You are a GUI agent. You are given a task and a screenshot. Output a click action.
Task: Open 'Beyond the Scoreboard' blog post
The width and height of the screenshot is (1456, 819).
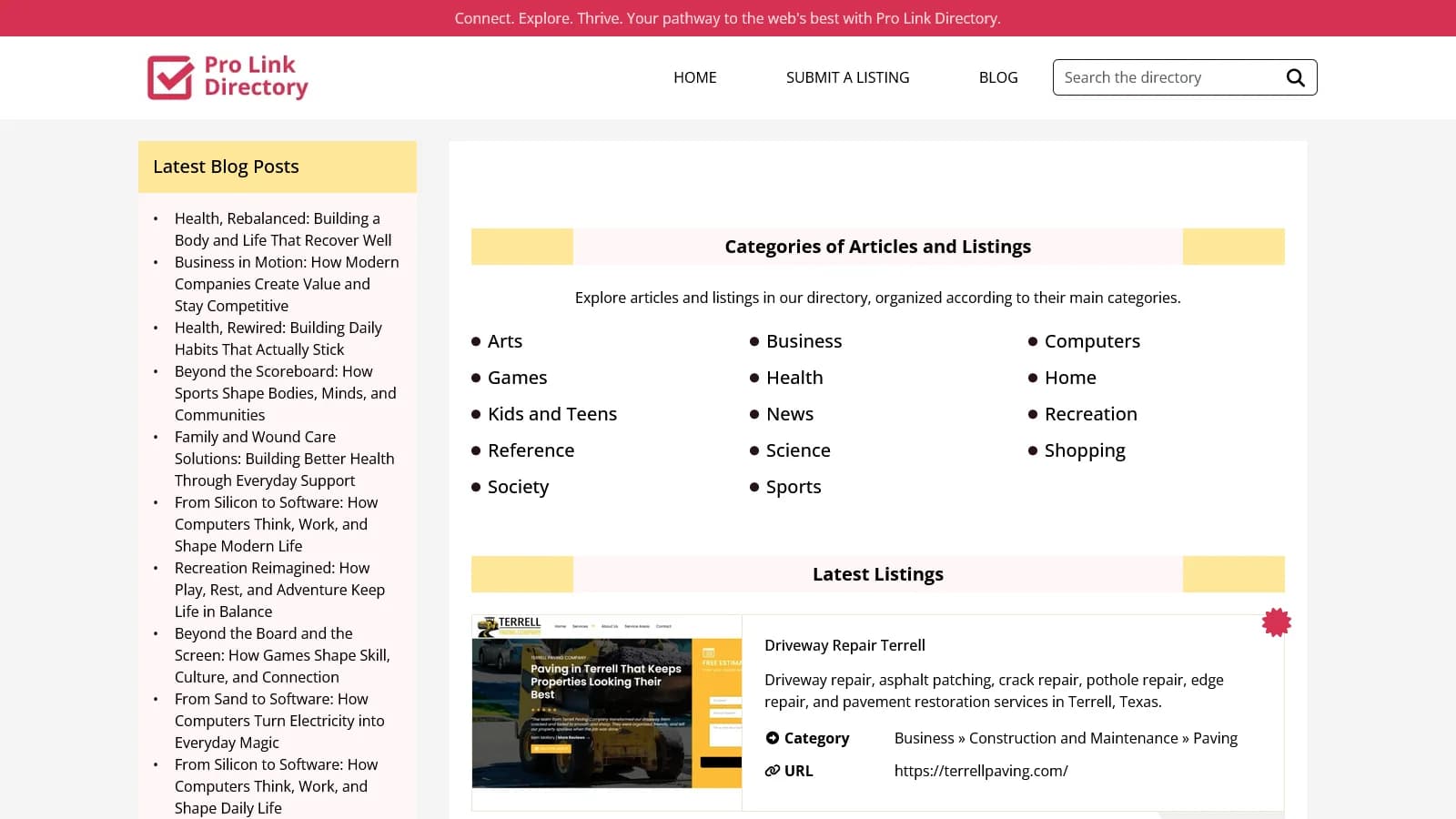285,393
